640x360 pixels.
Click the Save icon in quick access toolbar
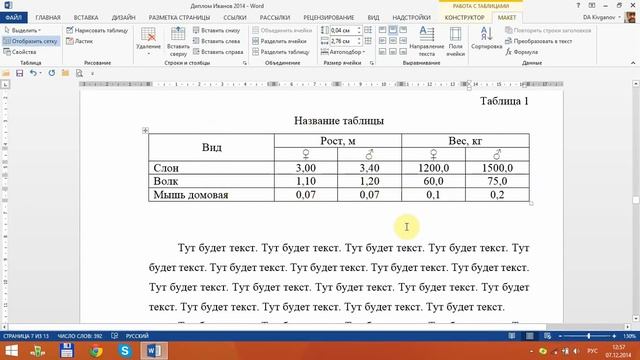[x=19, y=73]
